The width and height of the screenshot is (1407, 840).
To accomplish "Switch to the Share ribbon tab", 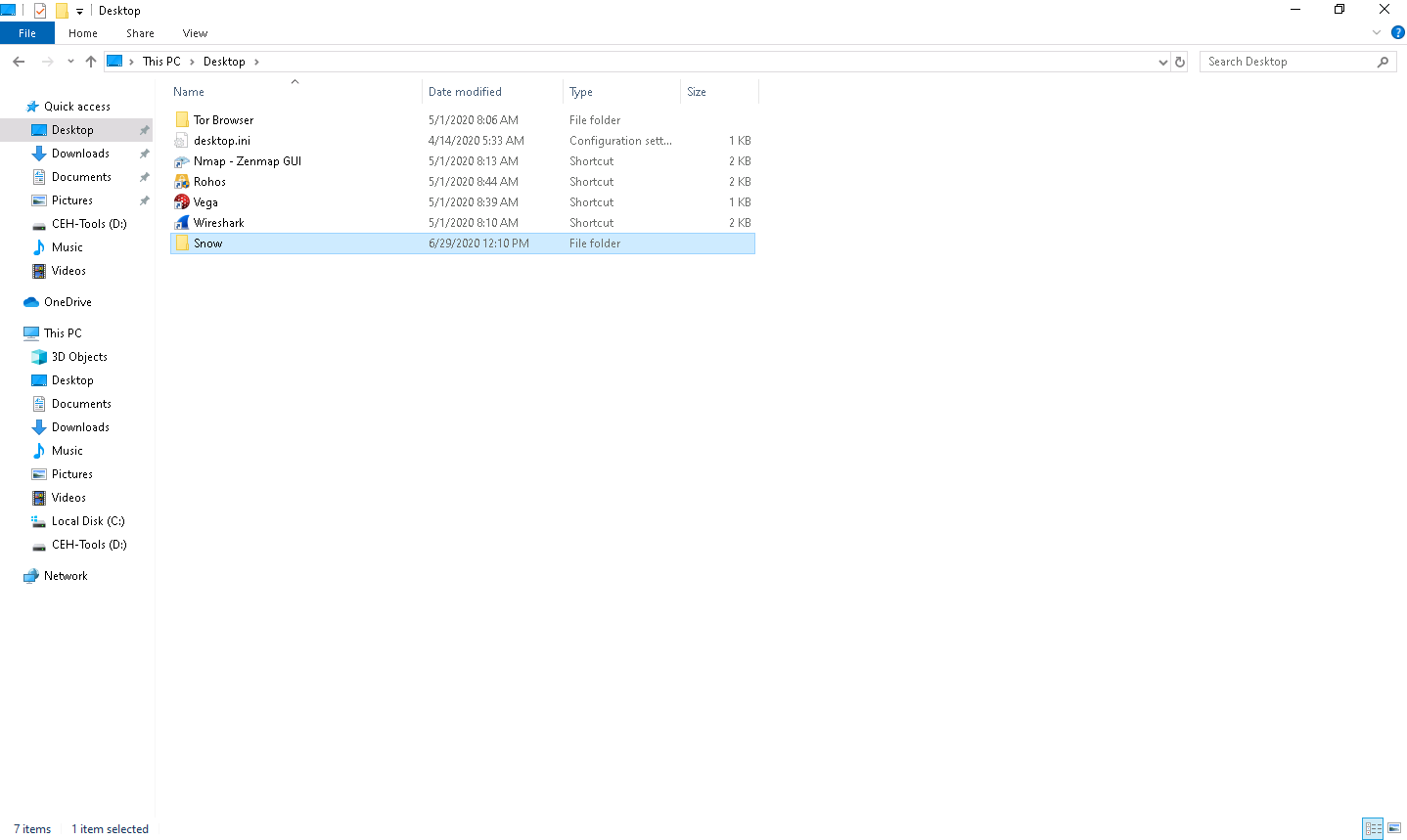I will (140, 33).
